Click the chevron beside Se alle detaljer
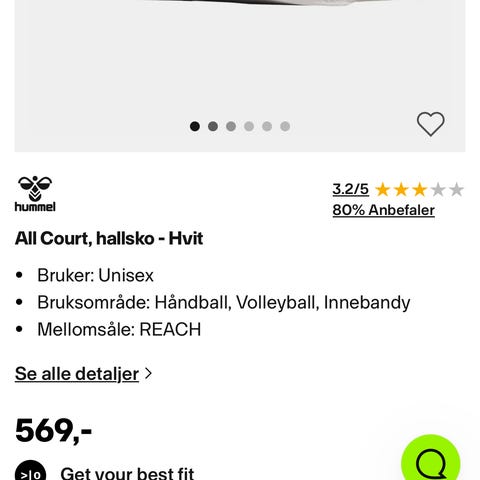The height and width of the screenshot is (480, 480). coord(148,374)
